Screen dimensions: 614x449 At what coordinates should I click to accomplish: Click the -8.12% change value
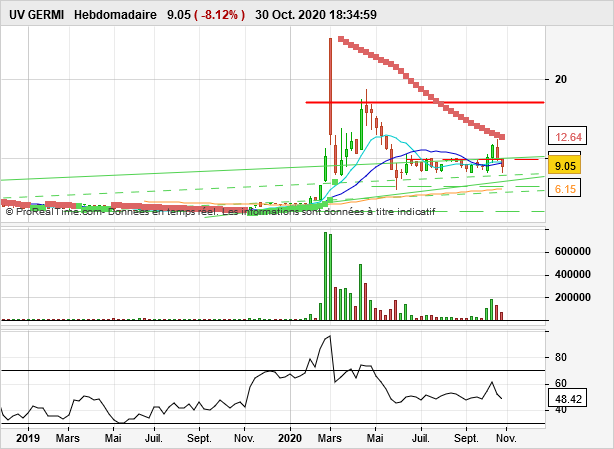point(220,15)
